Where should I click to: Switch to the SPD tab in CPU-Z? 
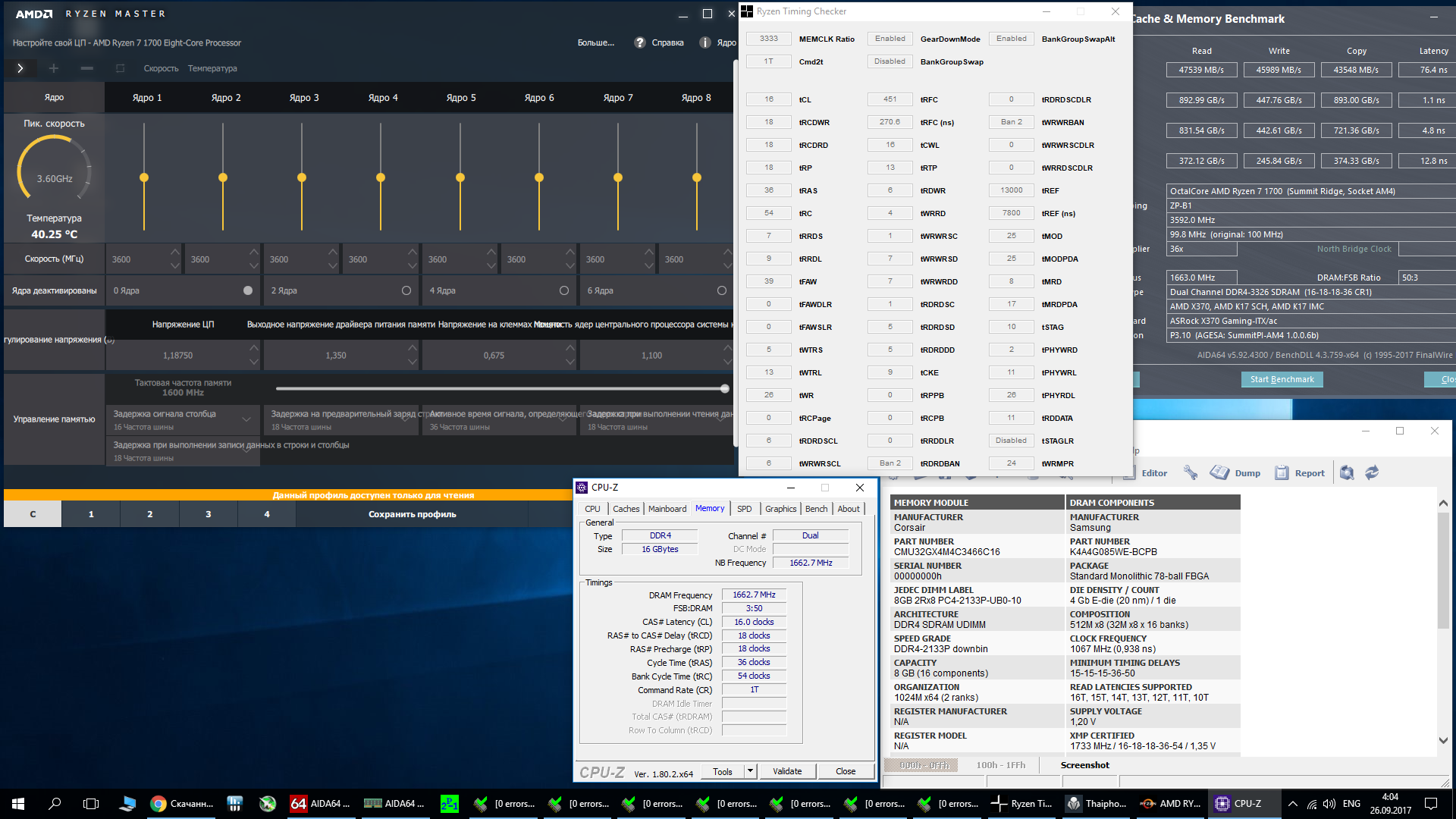[x=745, y=509]
